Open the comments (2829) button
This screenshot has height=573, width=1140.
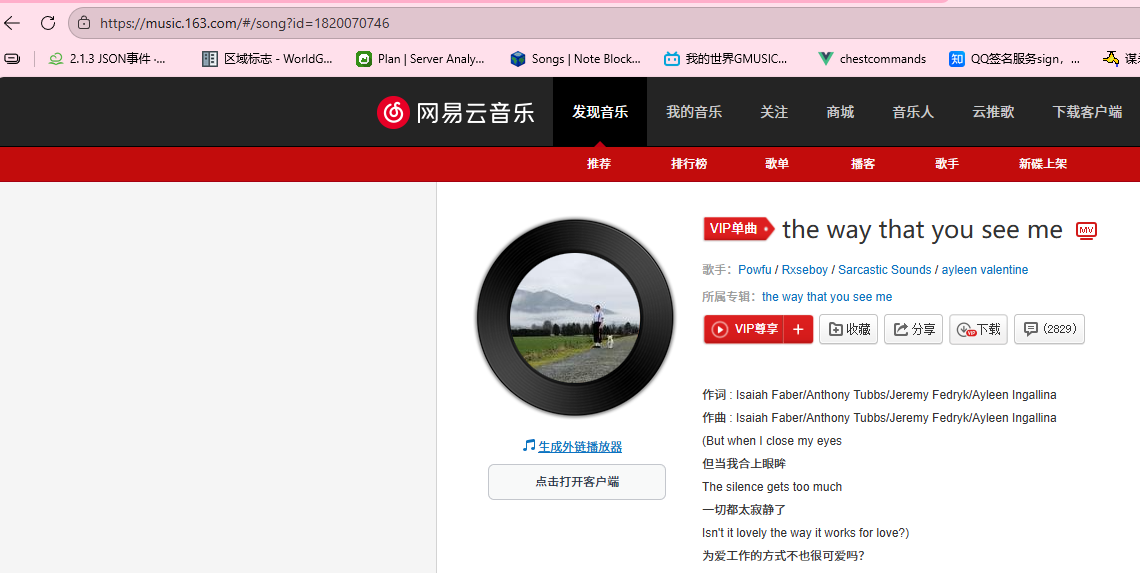[1048, 329]
